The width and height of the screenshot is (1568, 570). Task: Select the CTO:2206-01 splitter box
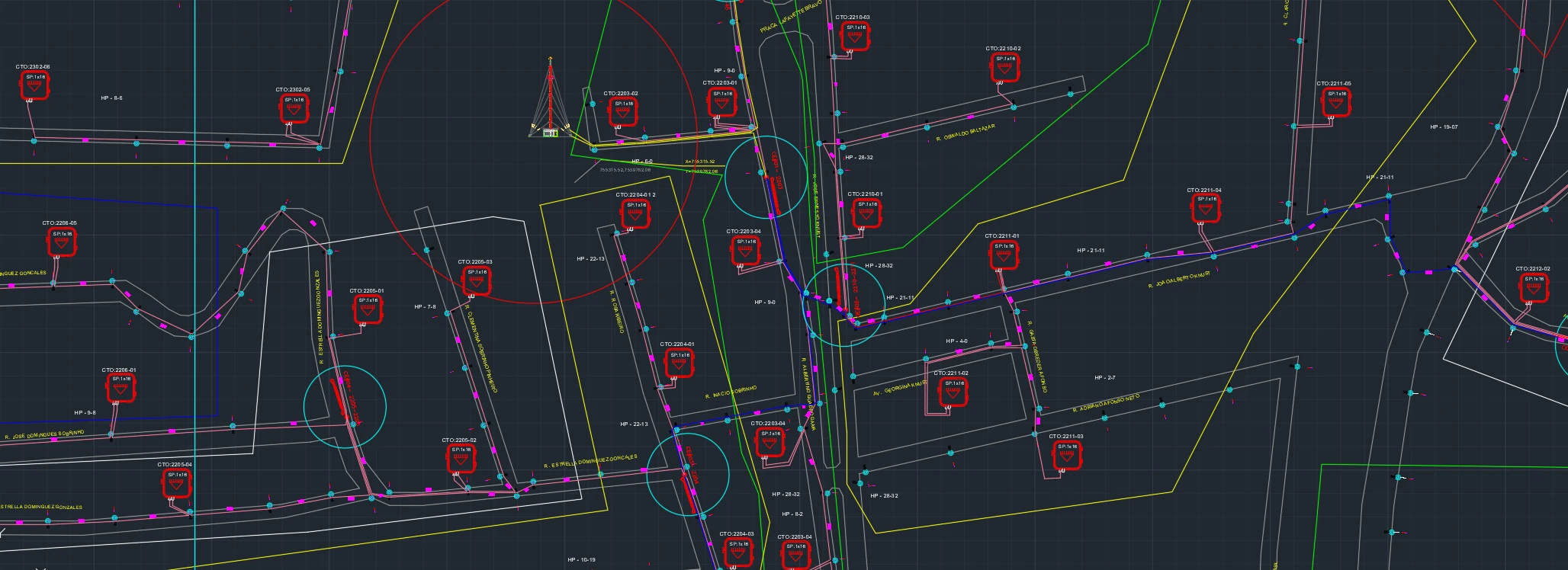click(x=121, y=389)
